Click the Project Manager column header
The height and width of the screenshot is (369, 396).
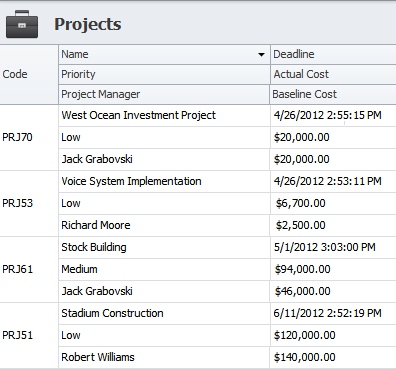[164, 94]
